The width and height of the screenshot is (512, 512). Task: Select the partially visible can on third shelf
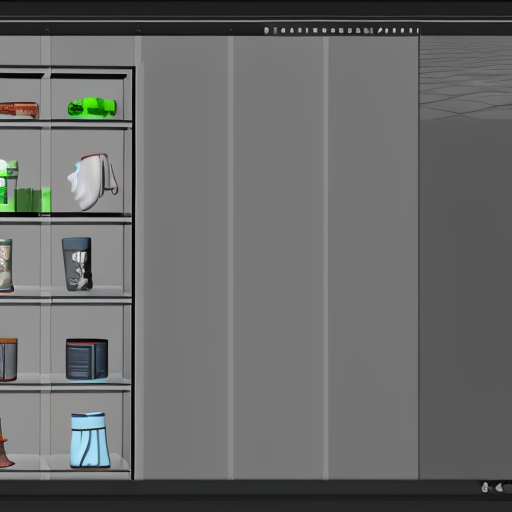(6, 266)
